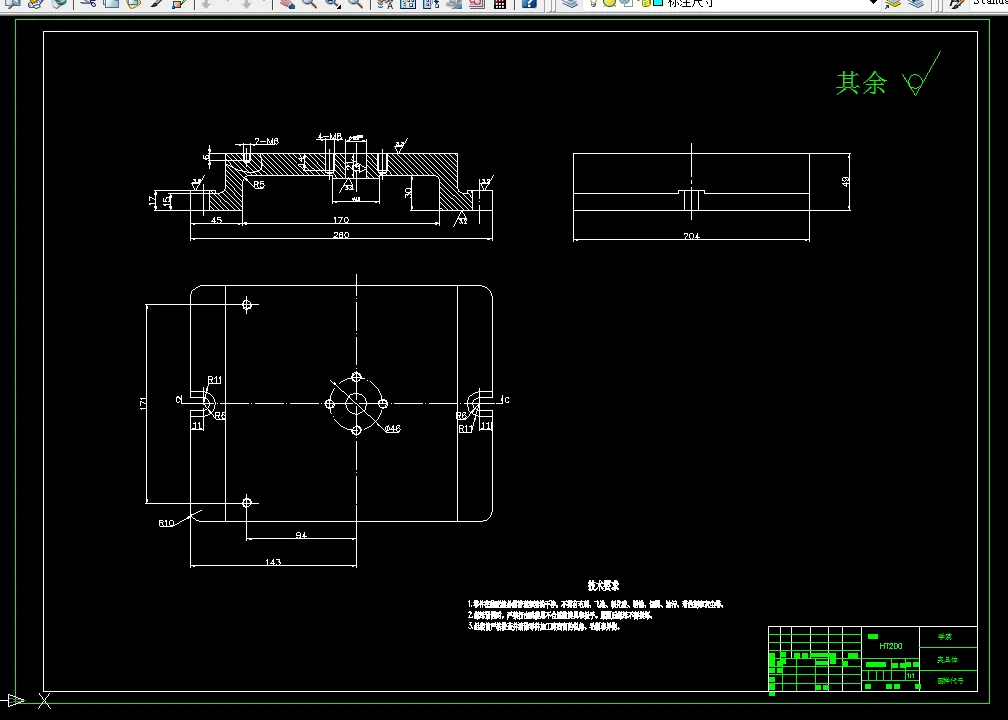Click the 标注尺寸 layer name field
This screenshot has height=720, width=1008.
(691, 3)
